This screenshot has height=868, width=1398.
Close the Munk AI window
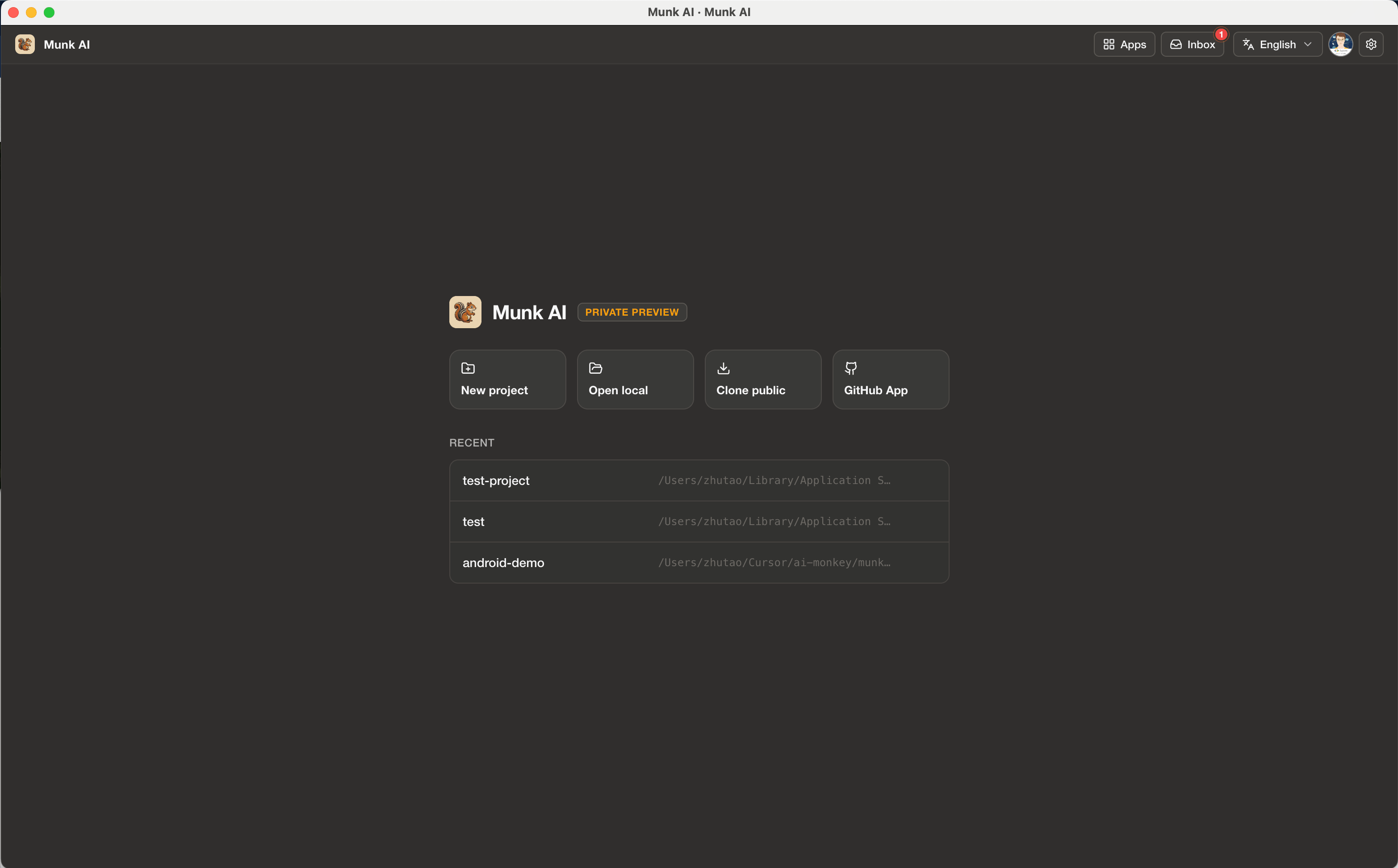coord(14,12)
